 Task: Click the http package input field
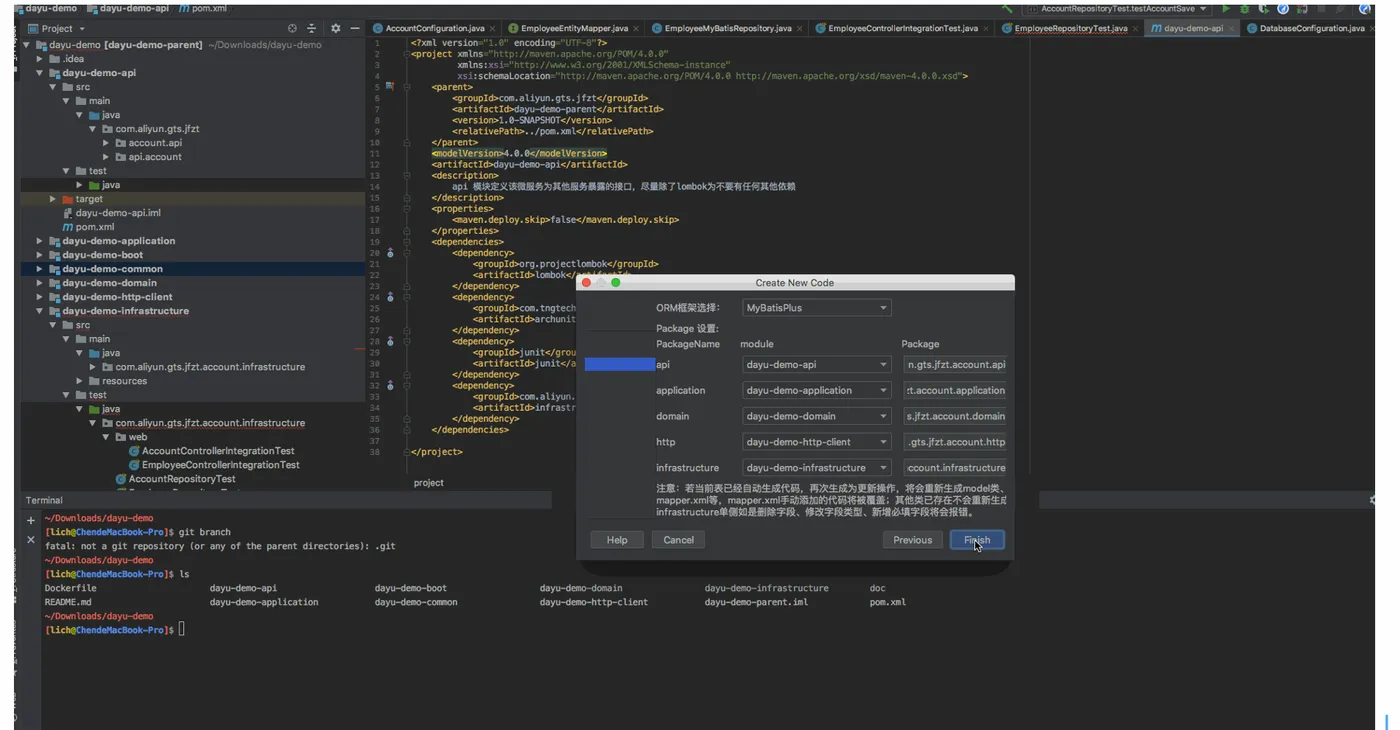pyautogui.click(x=954, y=442)
